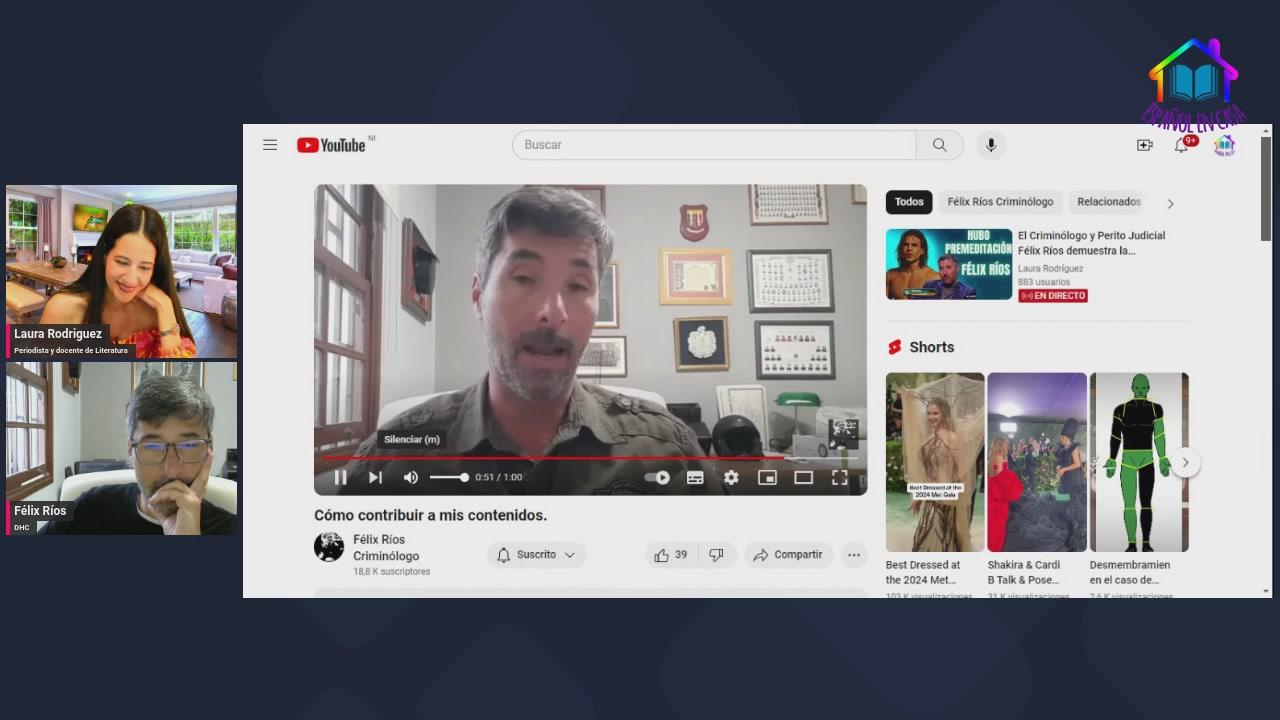Skip to the next video
Viewport: 1280px width, 720px height.
click(x=375, y=478)
